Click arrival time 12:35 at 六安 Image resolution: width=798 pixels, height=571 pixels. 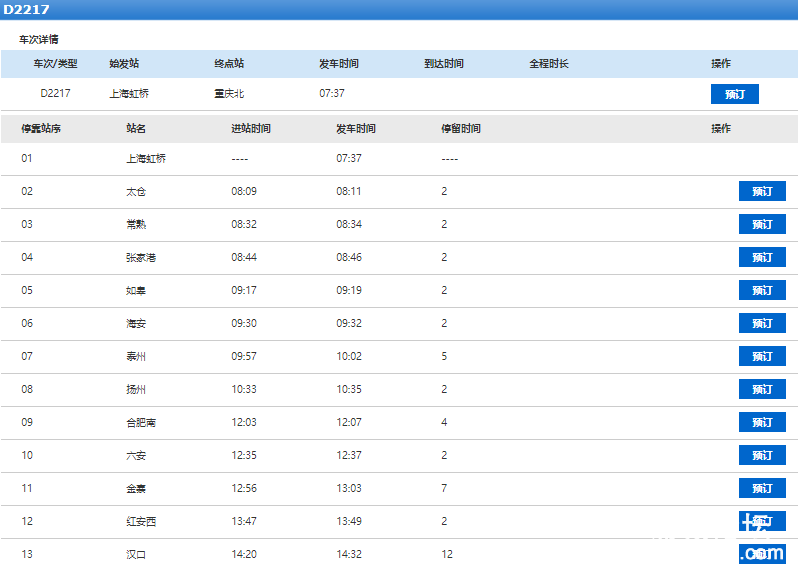tap(244, 455)
